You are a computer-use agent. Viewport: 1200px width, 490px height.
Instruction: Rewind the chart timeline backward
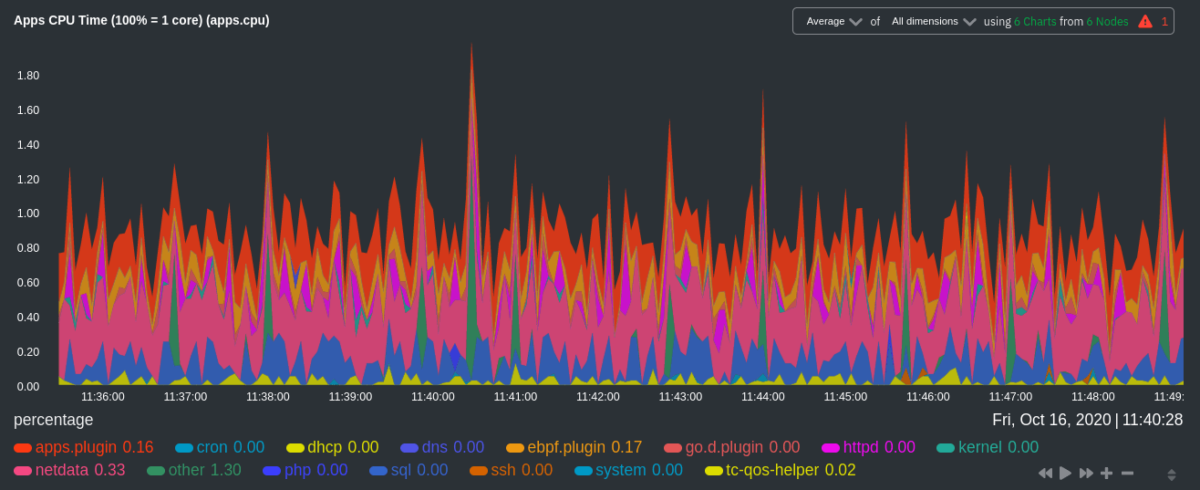[x=1045, y=473]
